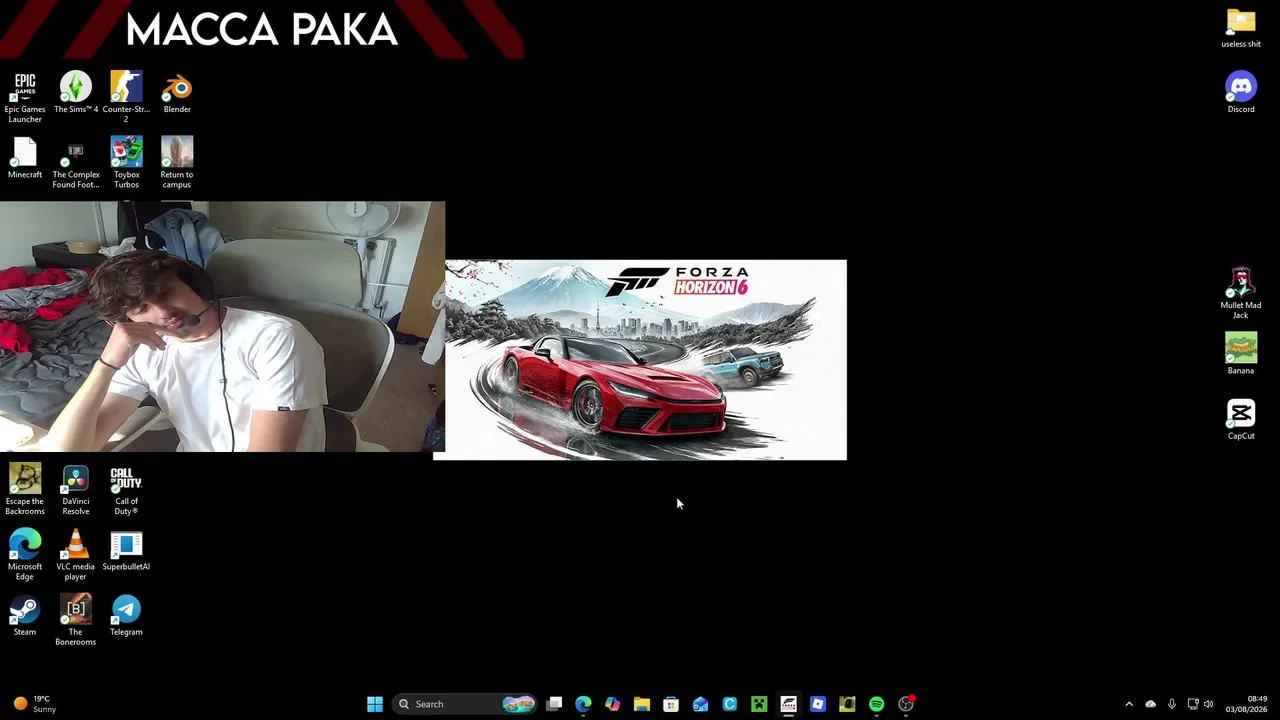1280x720 pixels.
Task: Open Task View in the taskbar
Action: 554,704
